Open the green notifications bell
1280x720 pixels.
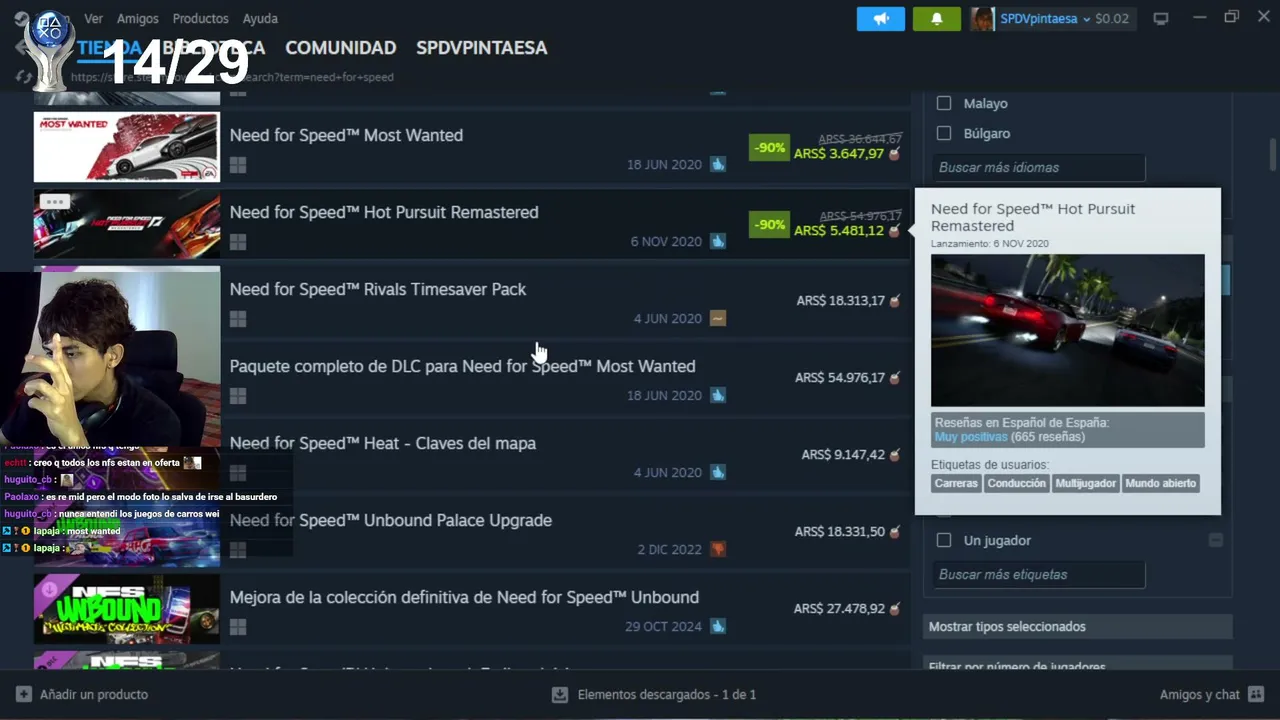tap(936, 19)
